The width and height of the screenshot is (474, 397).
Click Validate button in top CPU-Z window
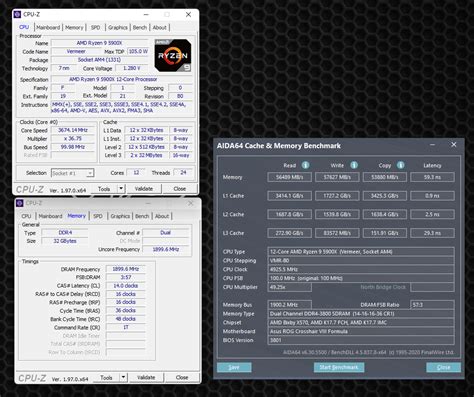pos(144,189)
